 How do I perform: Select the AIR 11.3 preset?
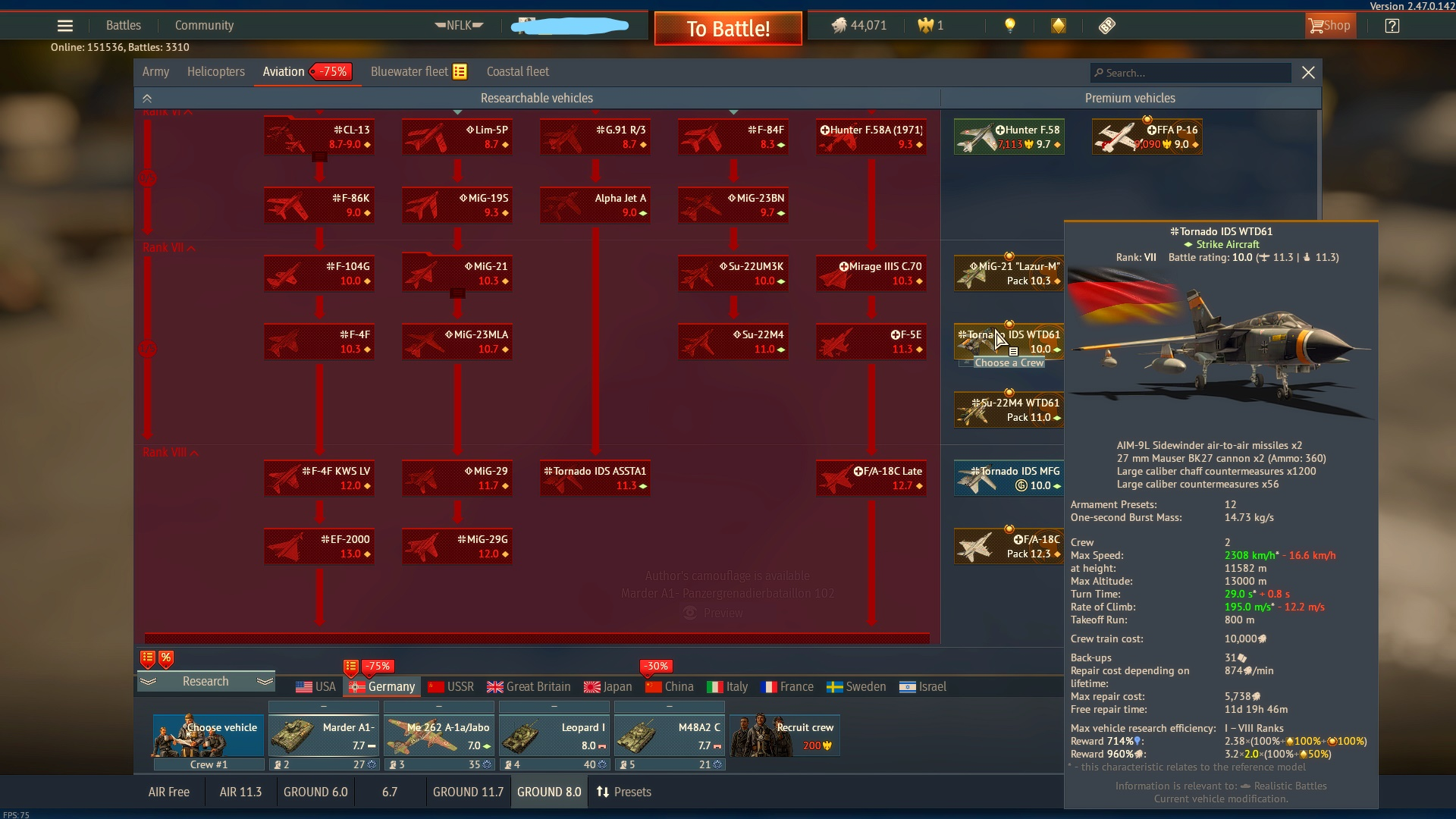240,792
